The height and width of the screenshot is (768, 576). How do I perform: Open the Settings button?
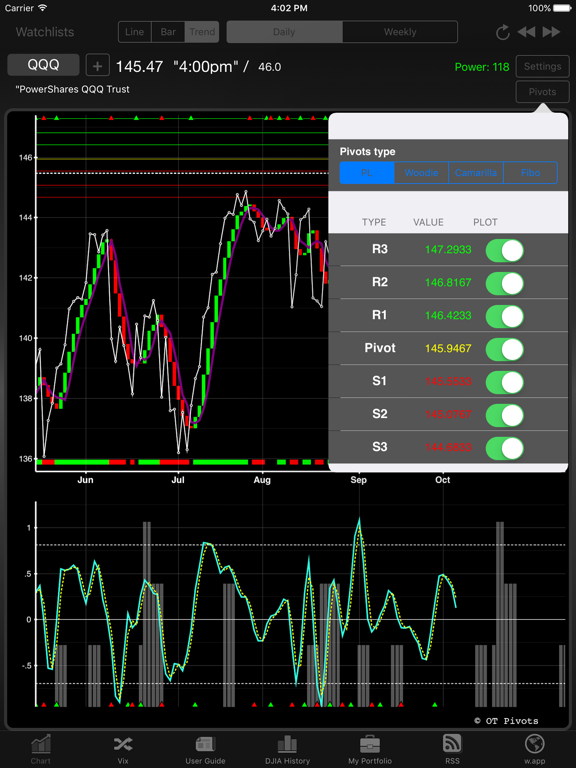(542, 67)
